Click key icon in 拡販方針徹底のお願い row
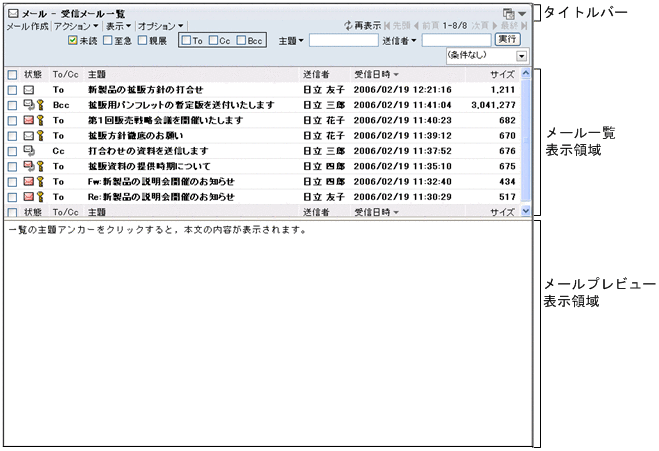Image resolution: width=659 pixels, height=451 pixels. [x=40, y=135]
